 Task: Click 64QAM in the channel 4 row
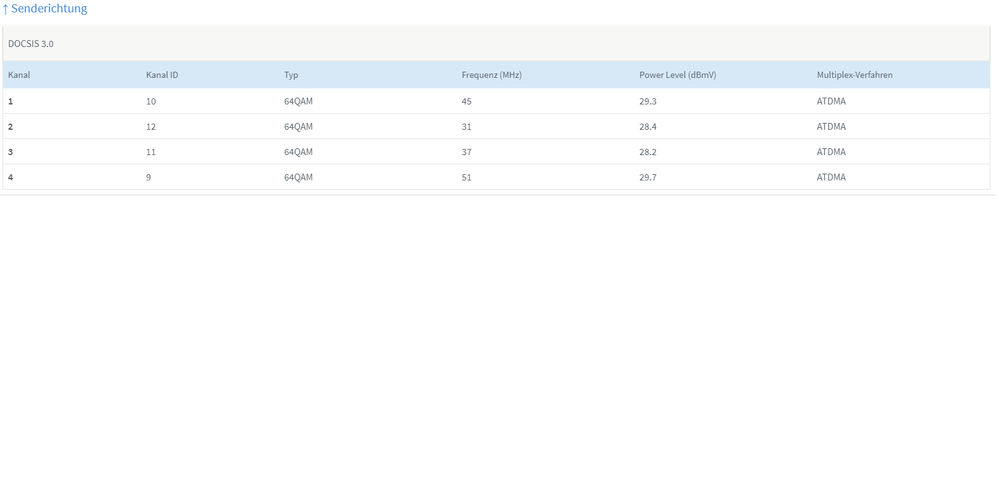click(298, 178)
